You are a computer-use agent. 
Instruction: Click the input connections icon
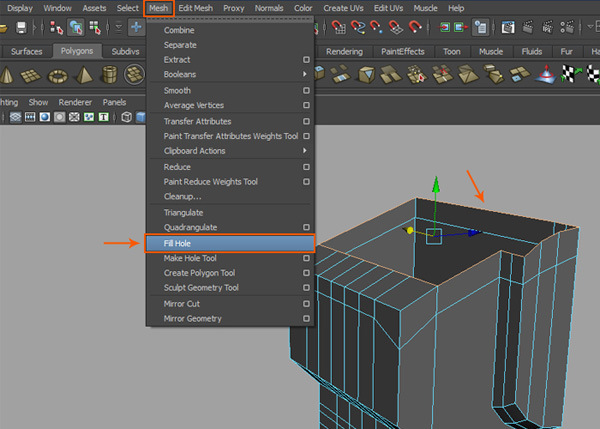(445, 27)
